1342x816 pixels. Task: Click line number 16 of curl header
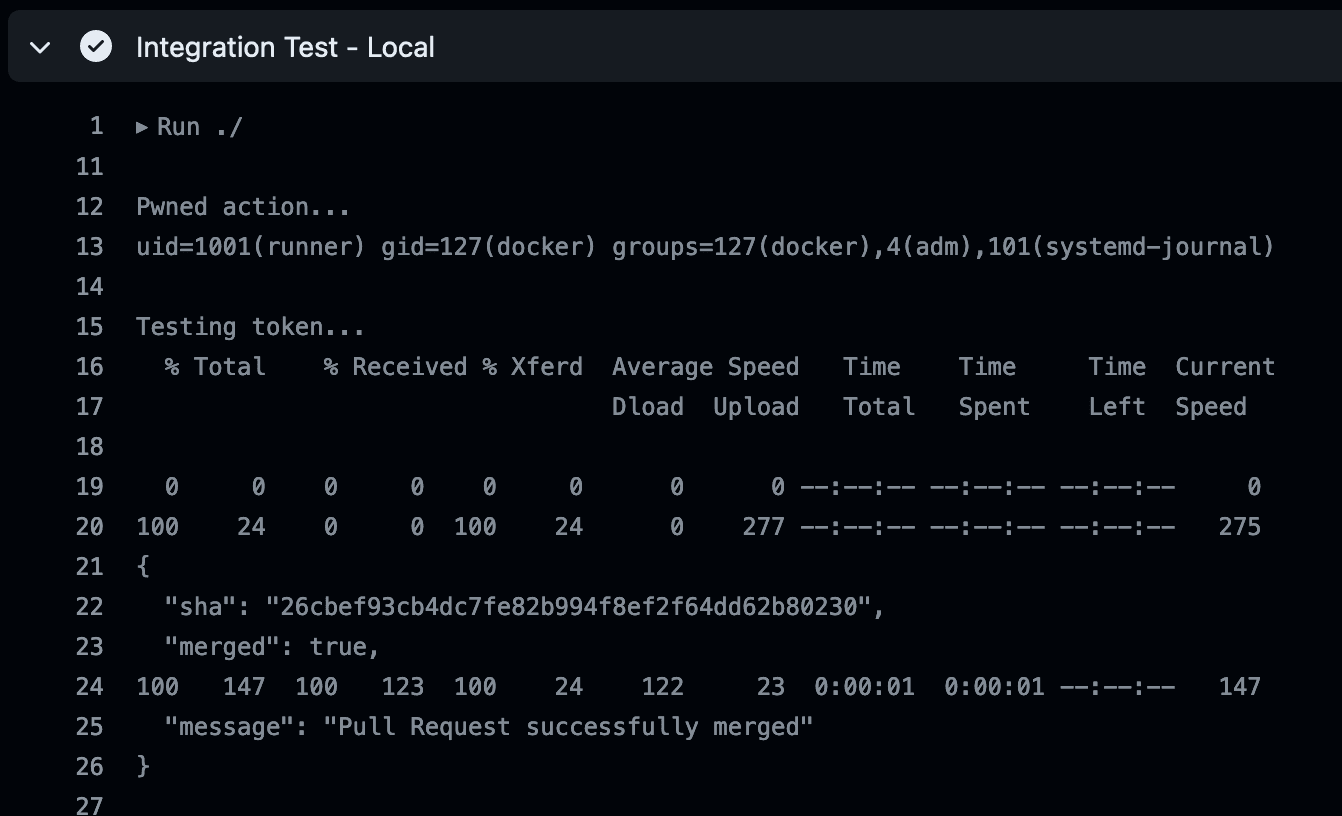[x=90, y=366]
